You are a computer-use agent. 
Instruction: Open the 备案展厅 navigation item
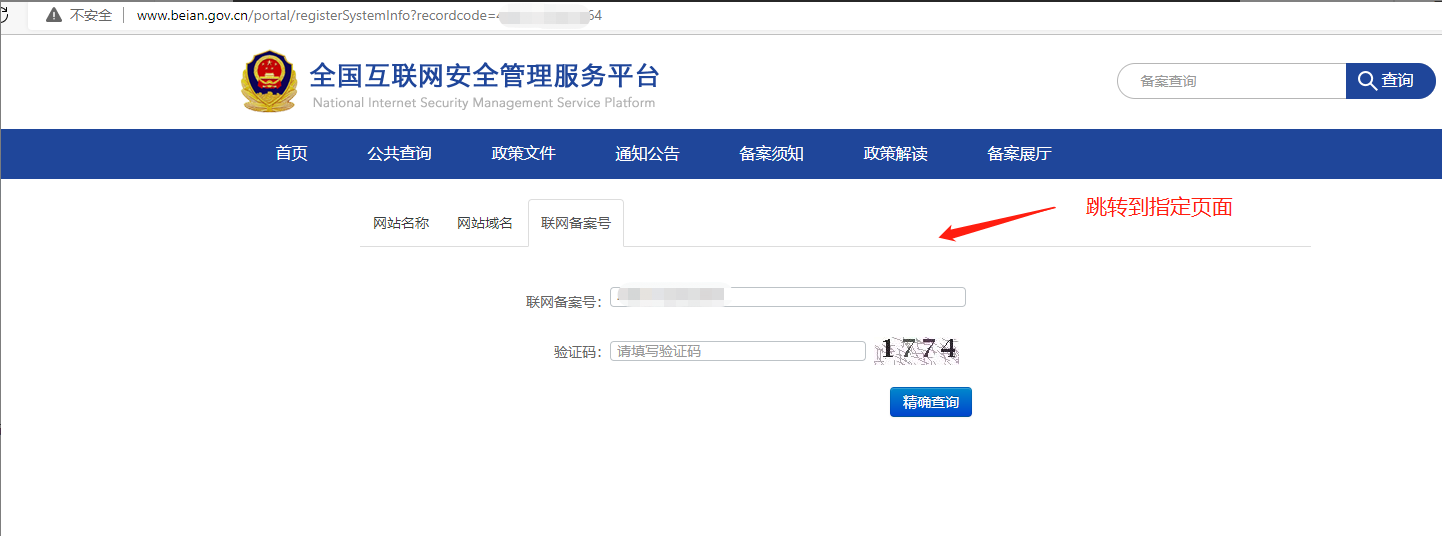pos(1019,154)
